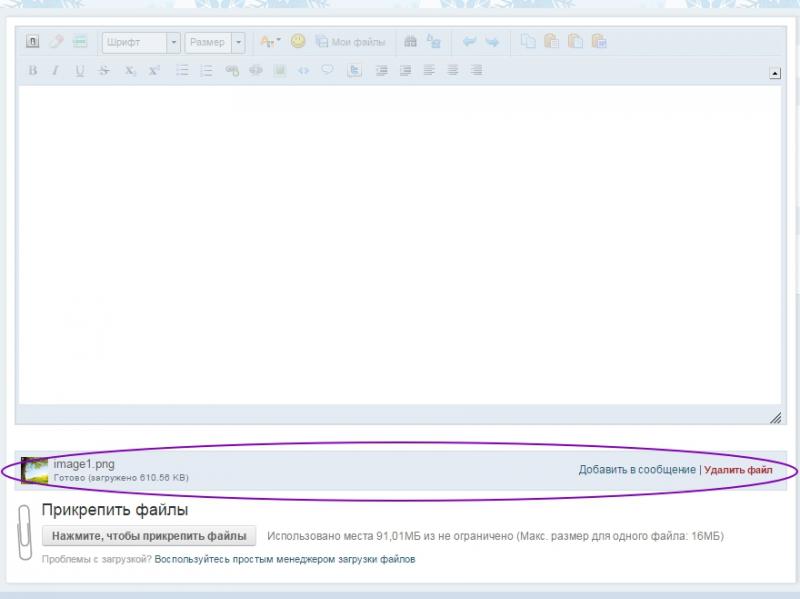Open the Размер size dropdown

215,43
